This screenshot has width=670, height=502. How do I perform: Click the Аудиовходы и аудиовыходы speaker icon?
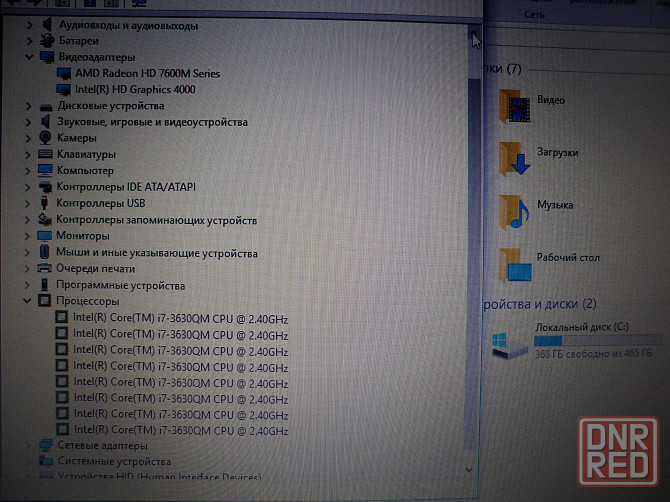(x=47, y=25)
